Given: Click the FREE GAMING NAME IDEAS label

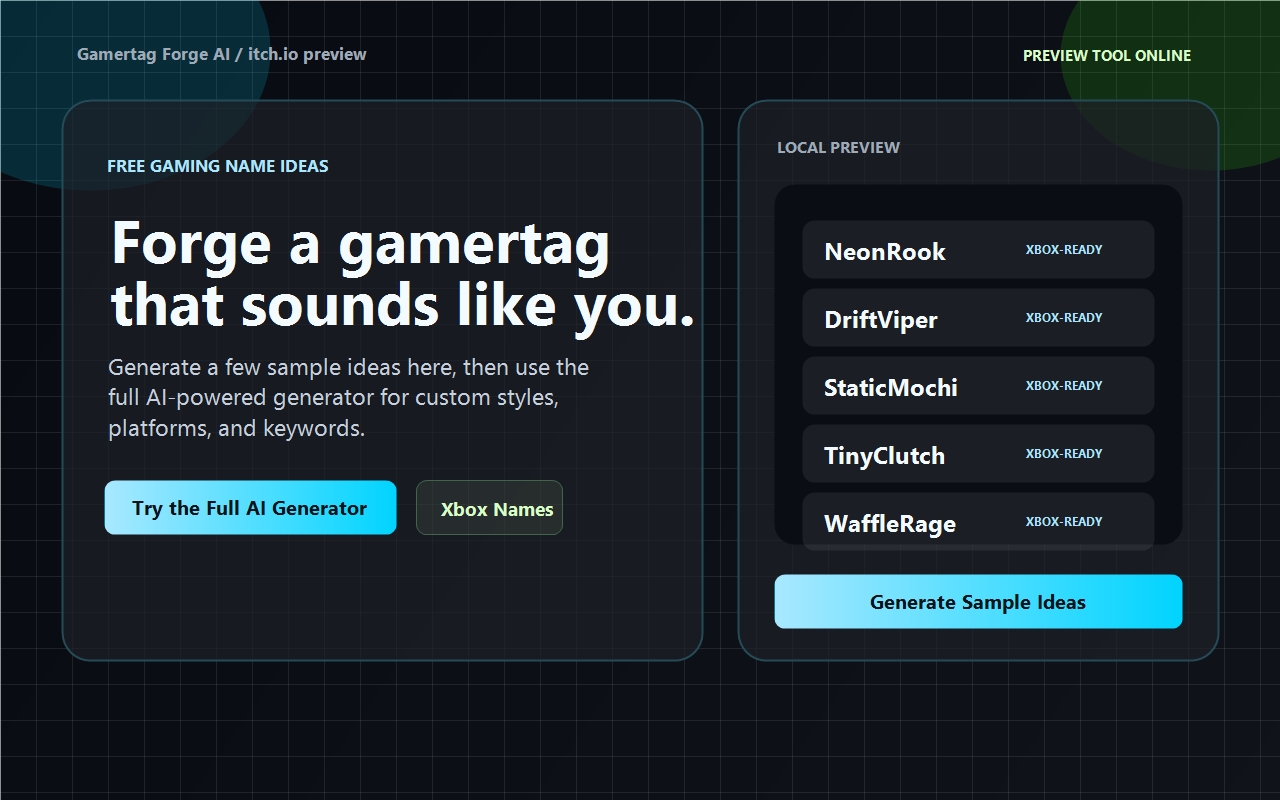Looking at the screenshot, I should coord(217,166).
